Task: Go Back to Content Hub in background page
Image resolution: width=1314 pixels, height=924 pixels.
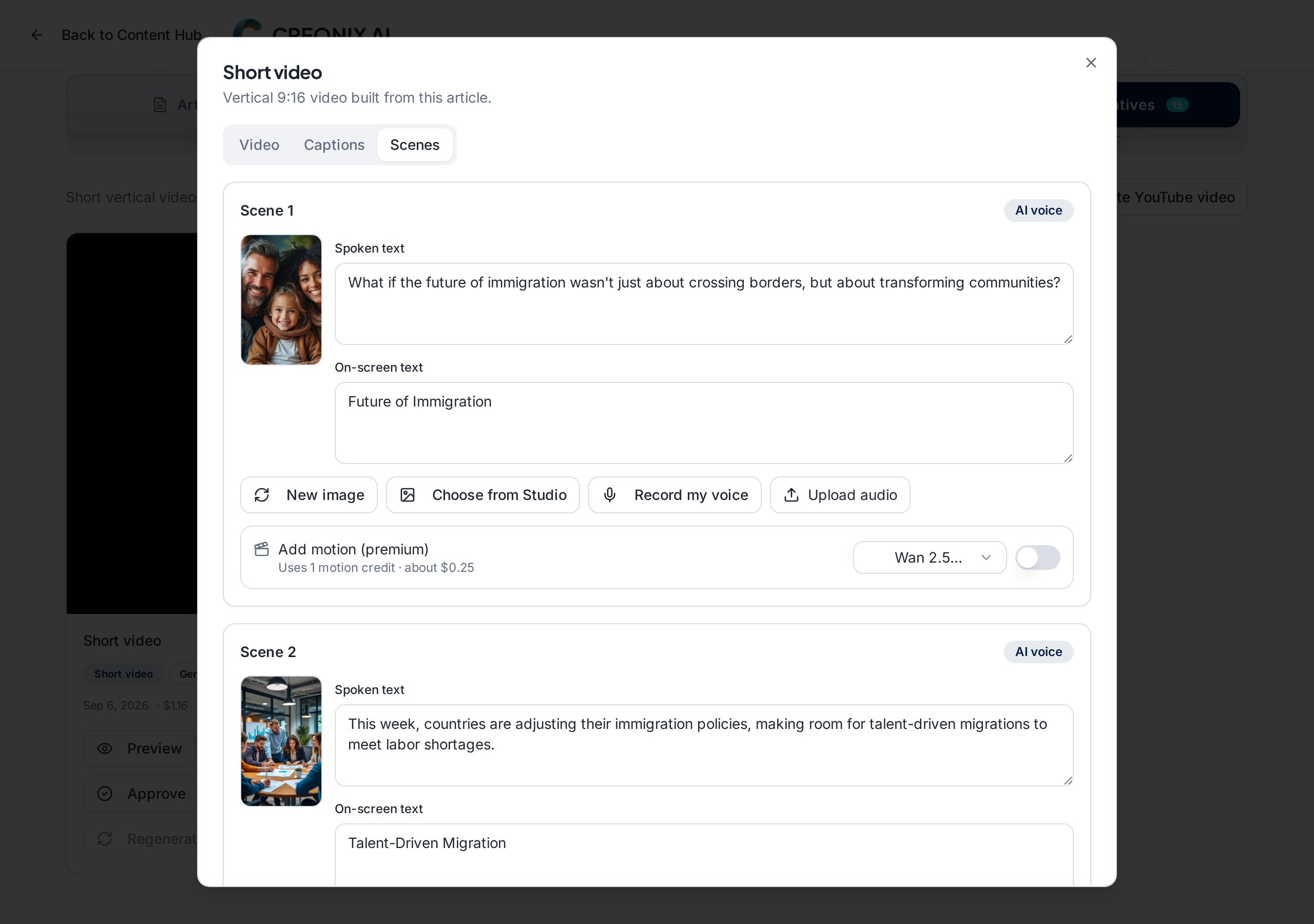Action: click(131, 35)
